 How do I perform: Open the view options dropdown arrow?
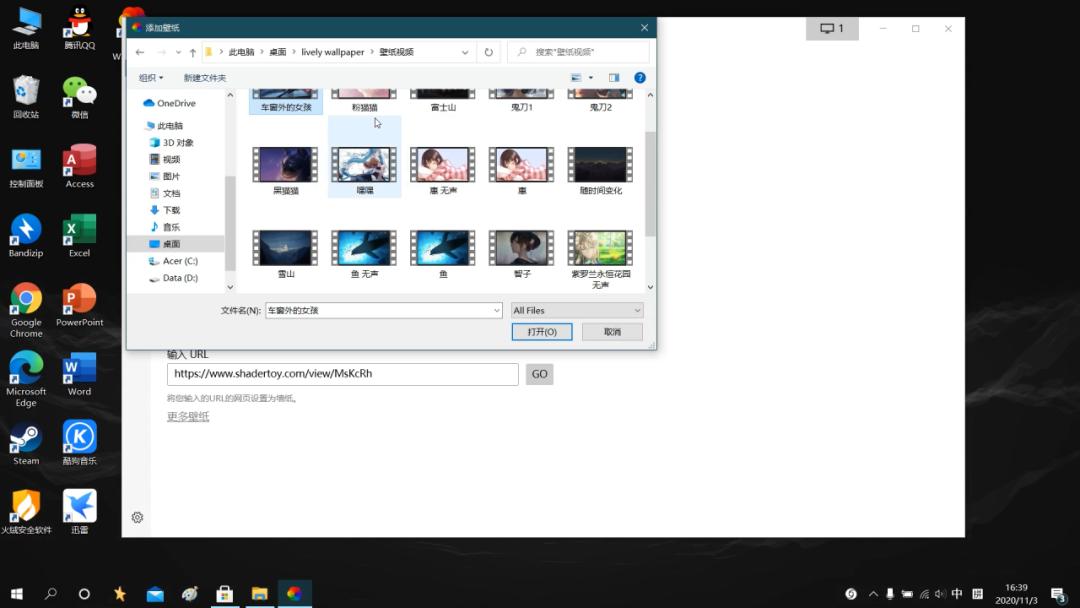coord(590,78)
